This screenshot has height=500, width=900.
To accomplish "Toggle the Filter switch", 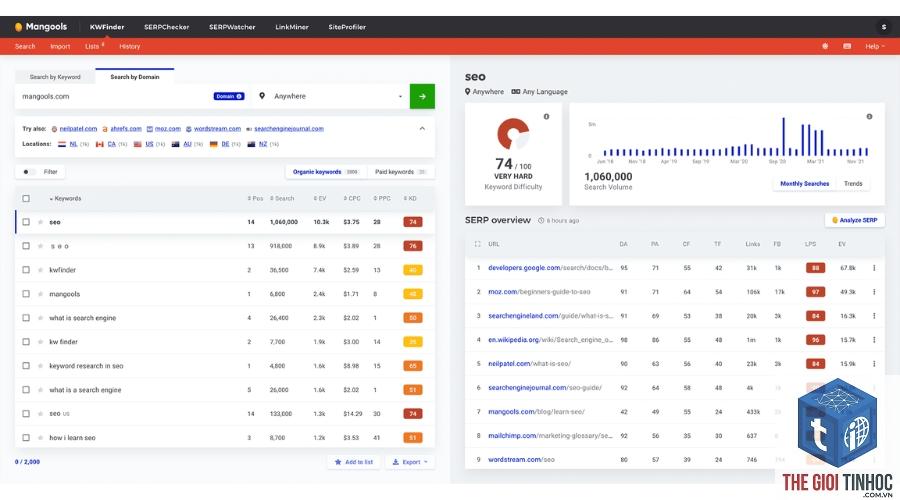I will click(x=28, y=172).
